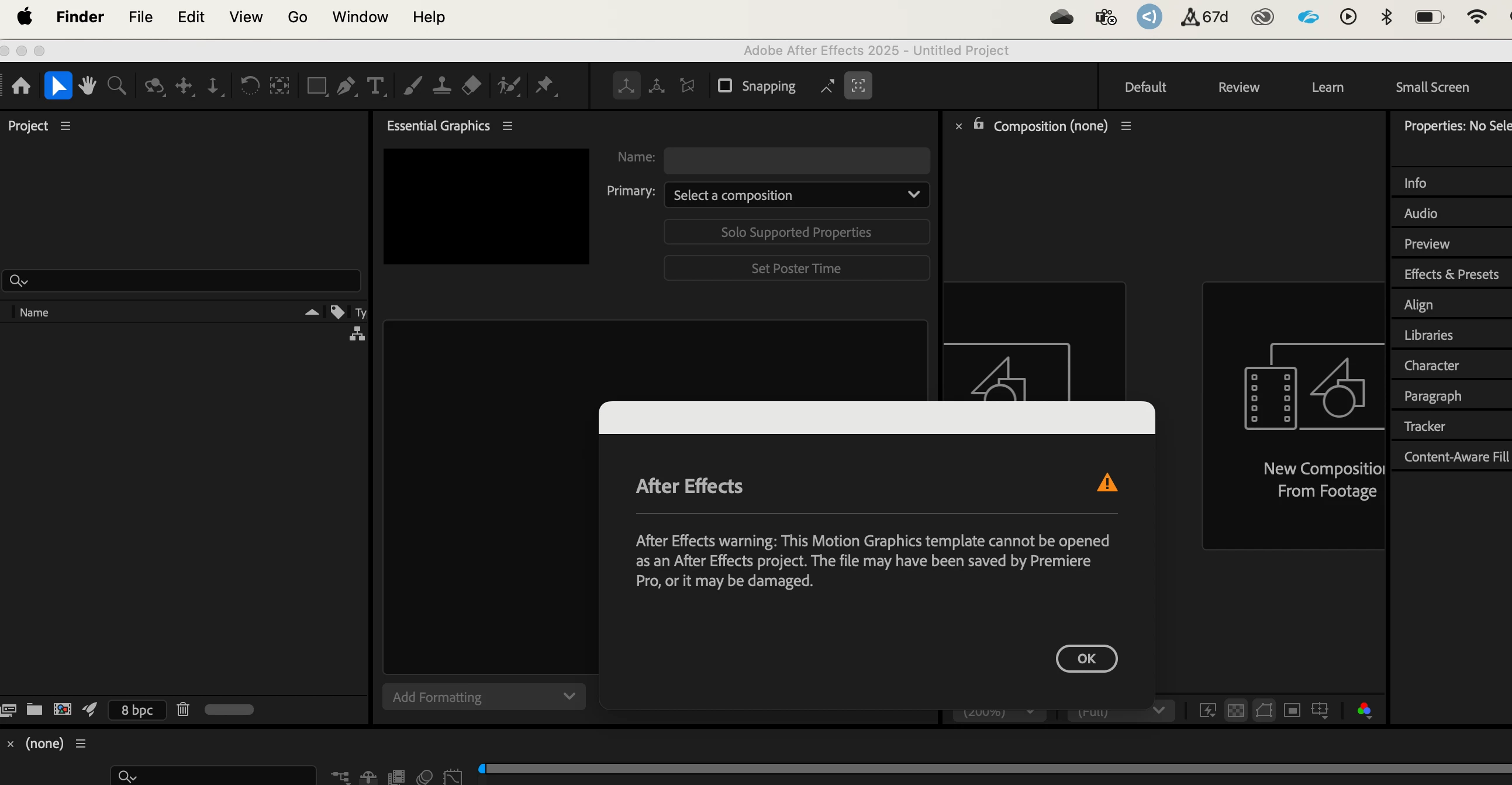
Task: Toggle the Composition panel lock icon
Action: point(978,124)
